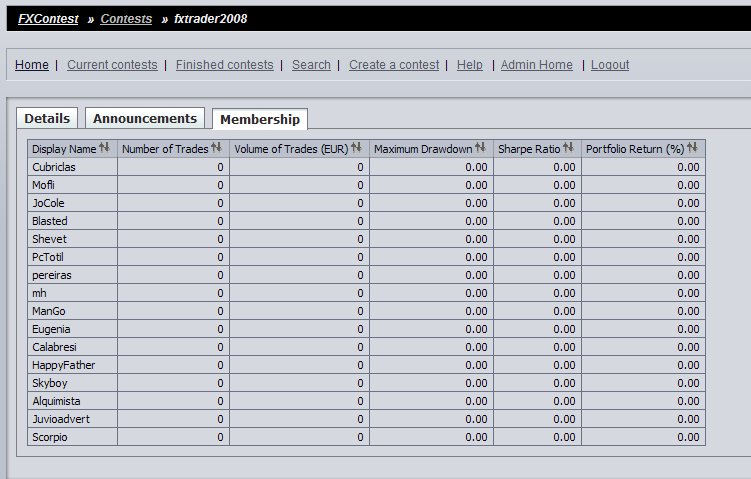Select member Skyboy in the table
The image size is (751, 479).
(x=49, y=383)
